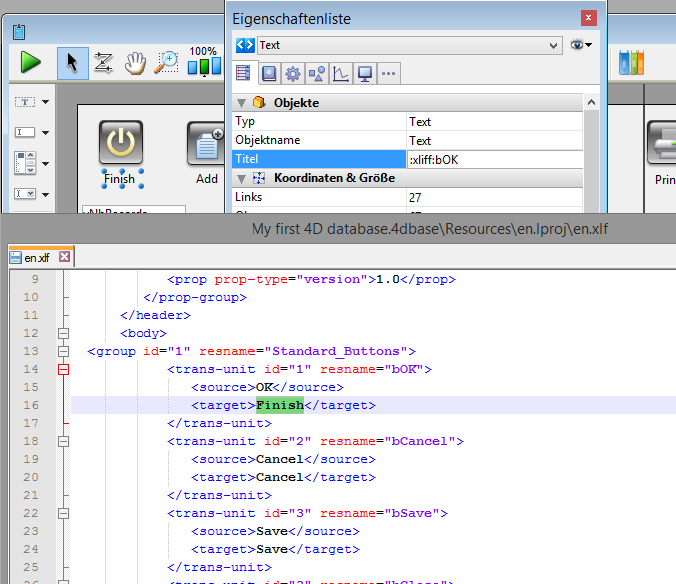Close the en.xlf tab
This screenshot has height=584, width=676.
pyautogui.click(x=64, y=257)
